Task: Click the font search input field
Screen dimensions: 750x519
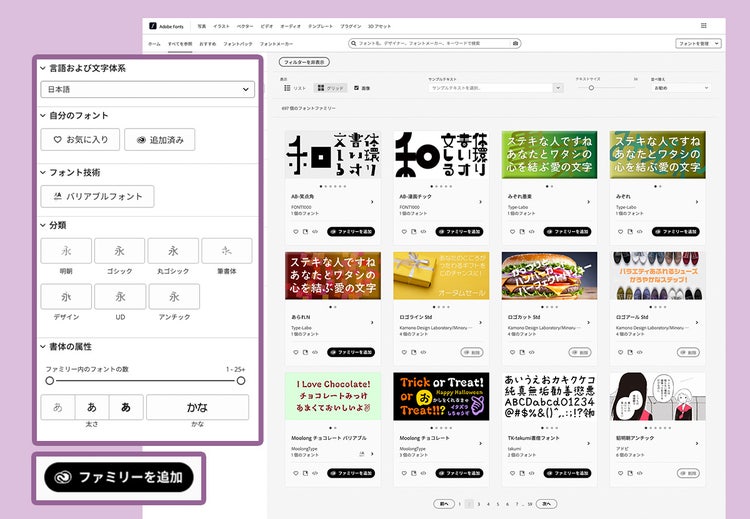Action: coord(434,44)
